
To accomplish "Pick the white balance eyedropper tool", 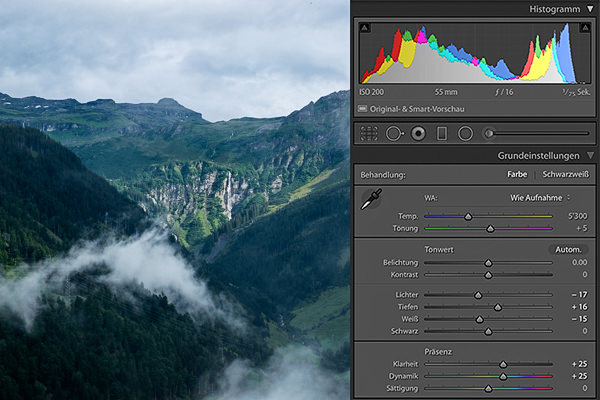I will click(x=371, y=199).
